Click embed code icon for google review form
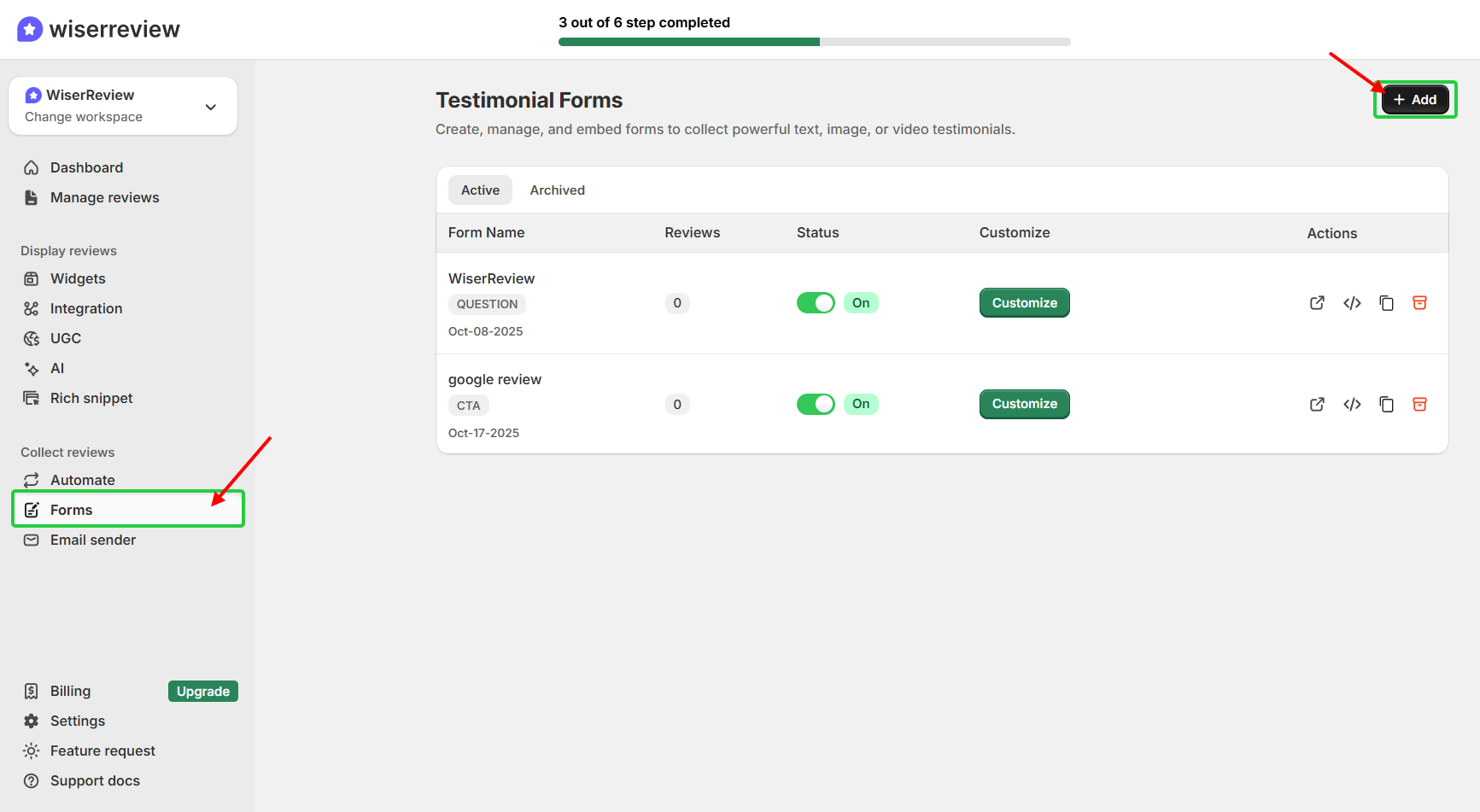Image resolution: width=1480 pixels, height=812 pixels. tap(1352, 405)
